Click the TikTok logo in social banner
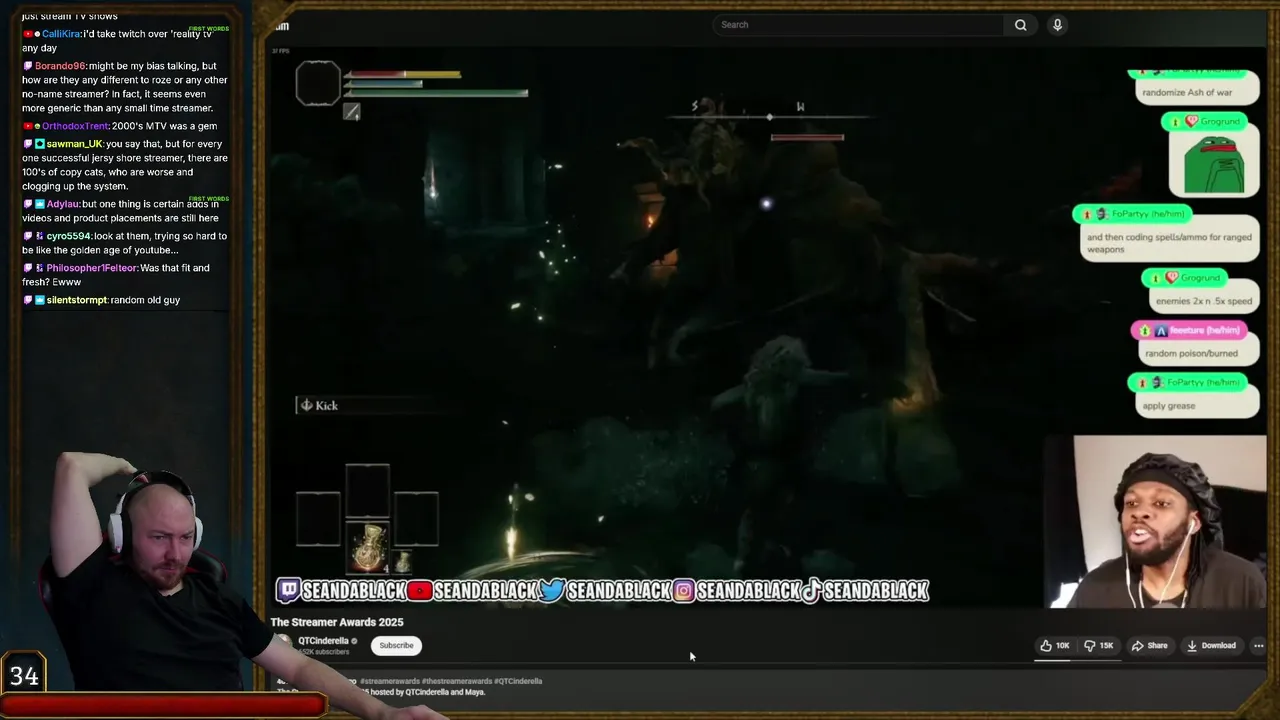The width and height of the screenshot is (1280, 720). (811, 591)
